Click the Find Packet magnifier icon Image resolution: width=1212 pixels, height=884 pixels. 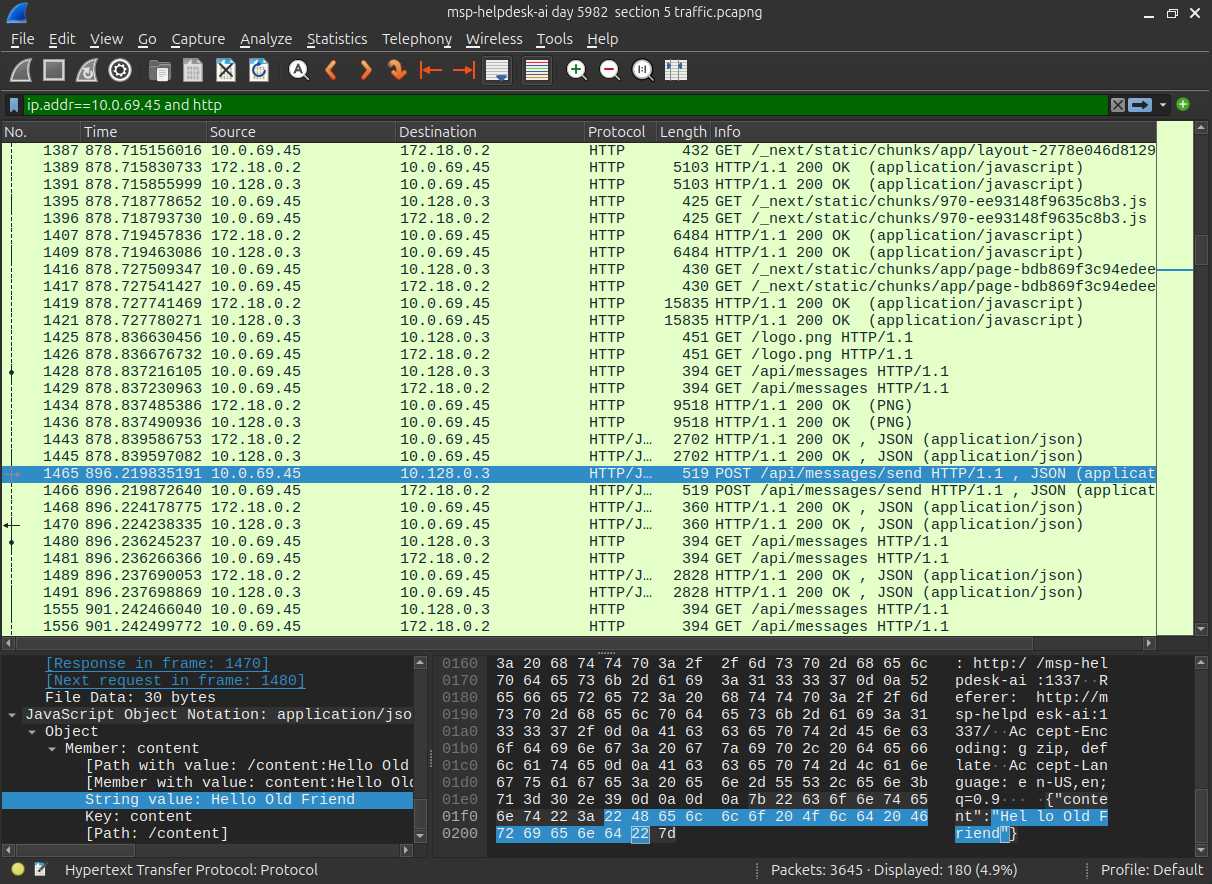coord(298,70)
